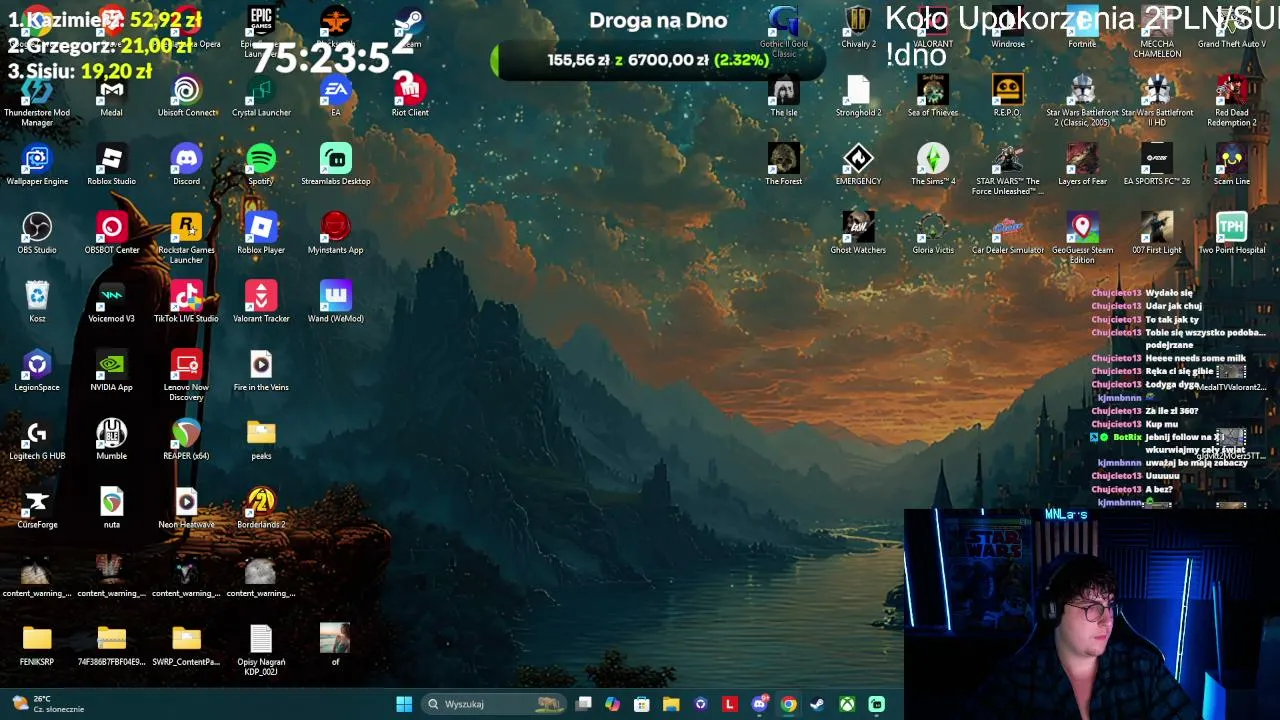Open the Discord desktop shortcut
The width and height of the screenshot is (1280, 720).
tap(186, 166)
